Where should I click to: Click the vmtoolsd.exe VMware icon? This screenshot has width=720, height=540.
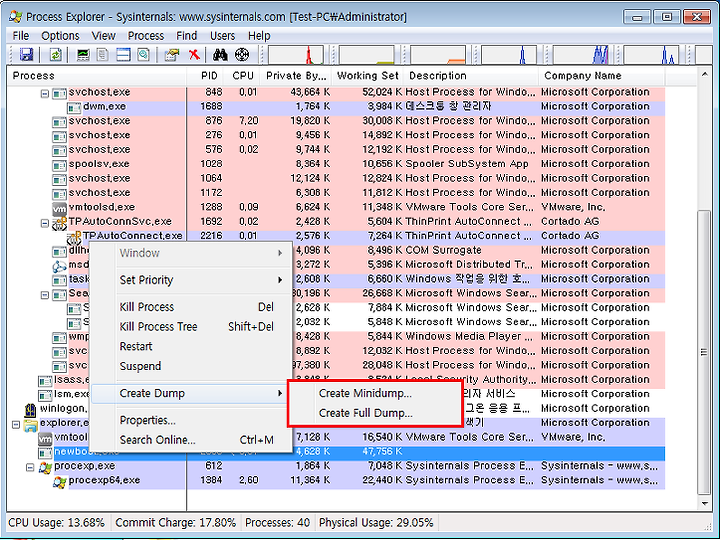(60, 208)
